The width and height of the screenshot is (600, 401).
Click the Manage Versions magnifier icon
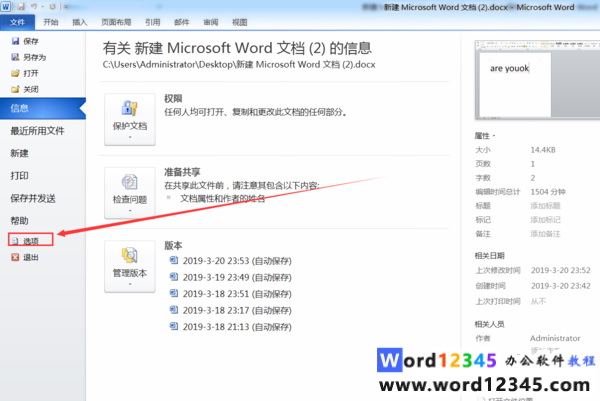[x=129, y=255]
